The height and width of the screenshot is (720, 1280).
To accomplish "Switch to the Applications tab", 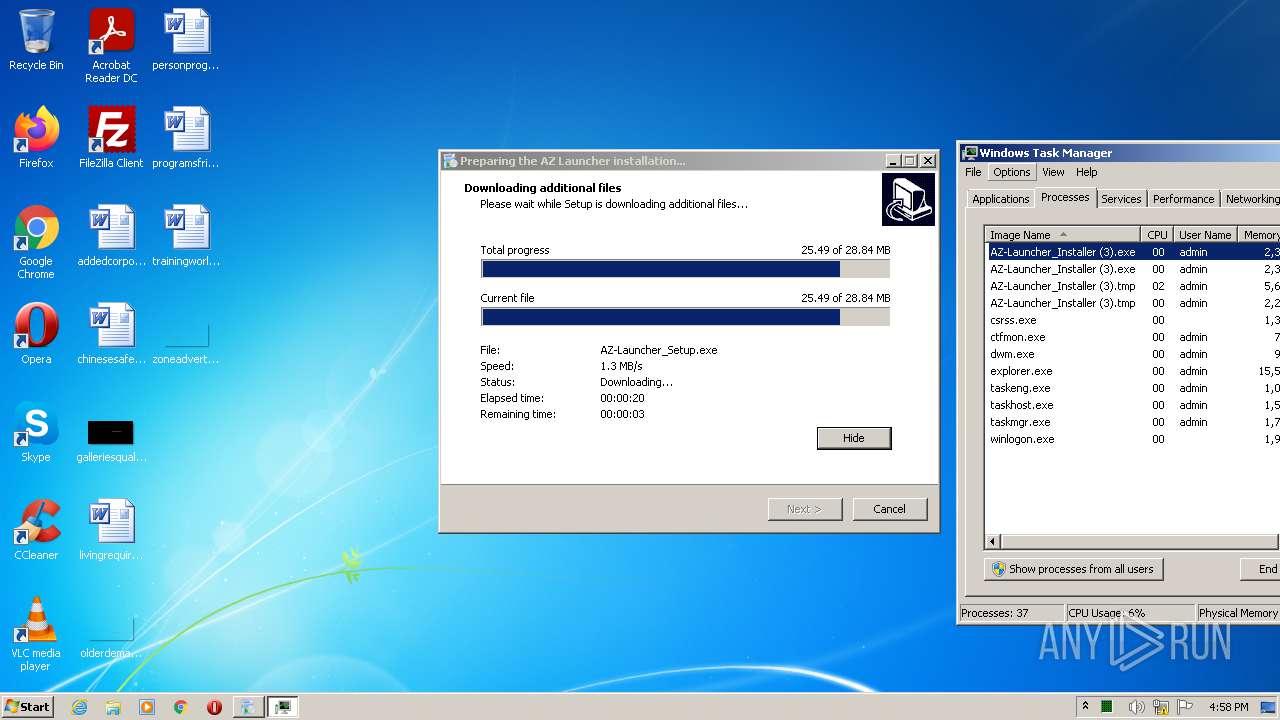I will point(1000,199).
